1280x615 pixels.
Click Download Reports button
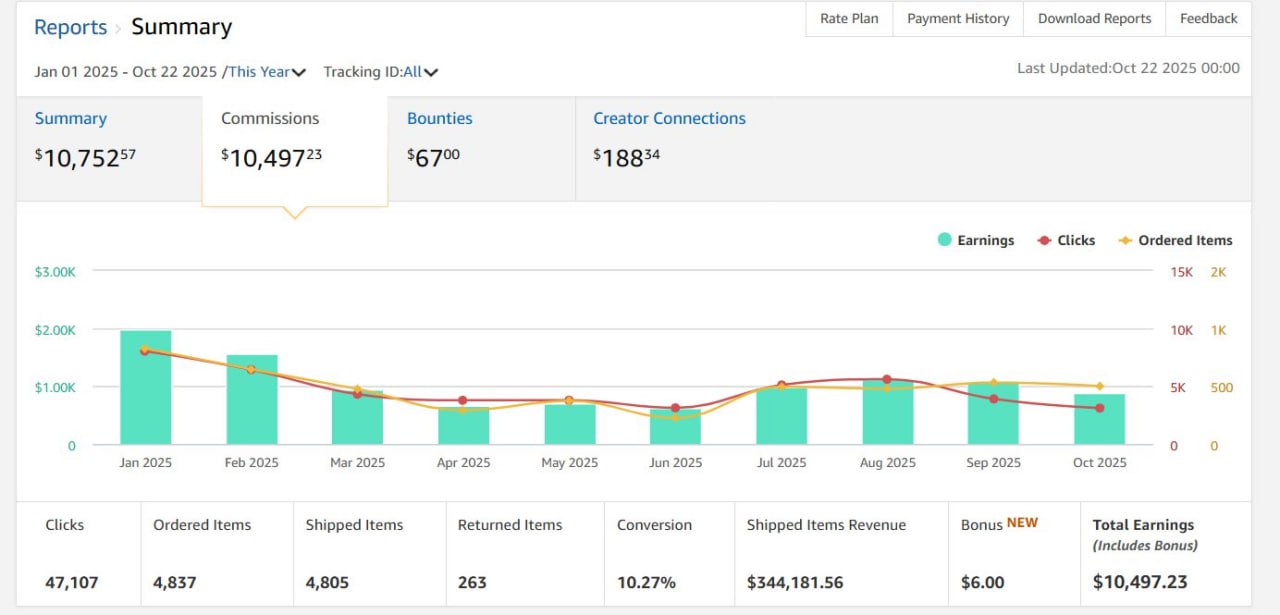(x=1094, y=19)
